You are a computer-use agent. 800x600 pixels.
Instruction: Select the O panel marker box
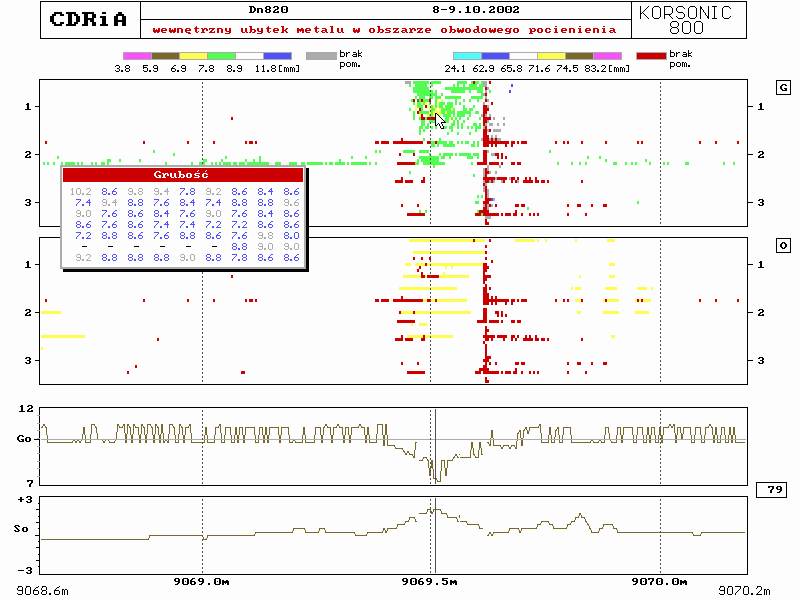coord(783,245)
